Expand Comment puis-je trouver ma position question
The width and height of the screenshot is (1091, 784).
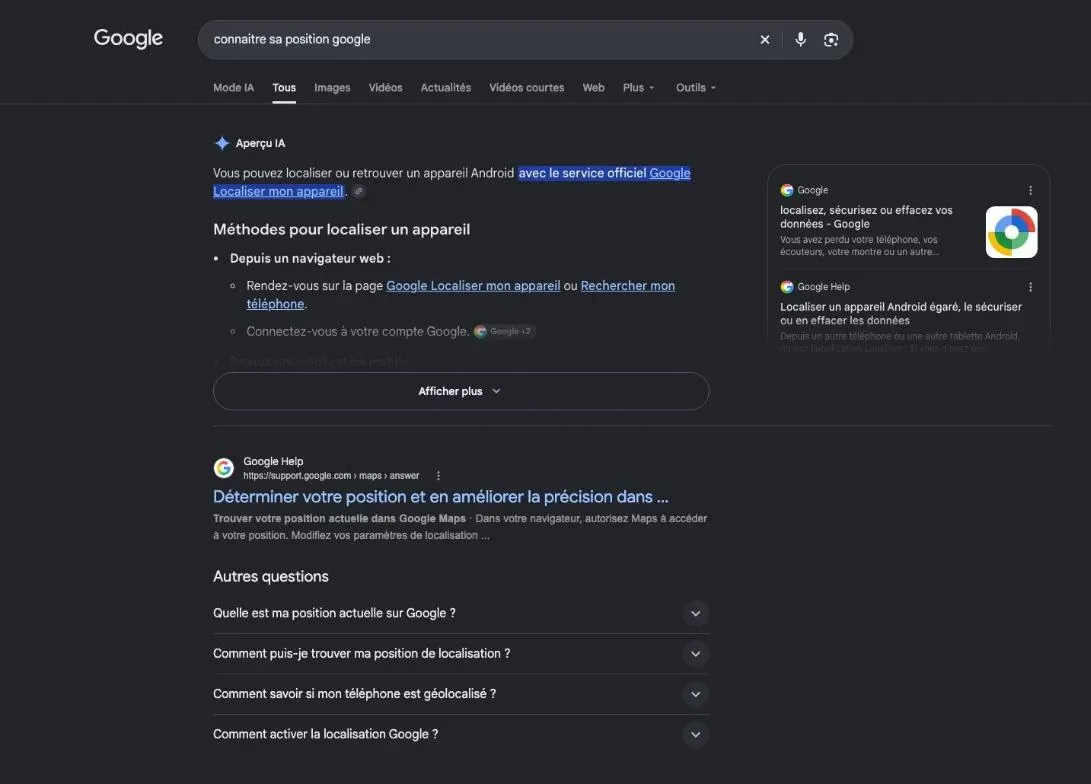pos(461,653)
